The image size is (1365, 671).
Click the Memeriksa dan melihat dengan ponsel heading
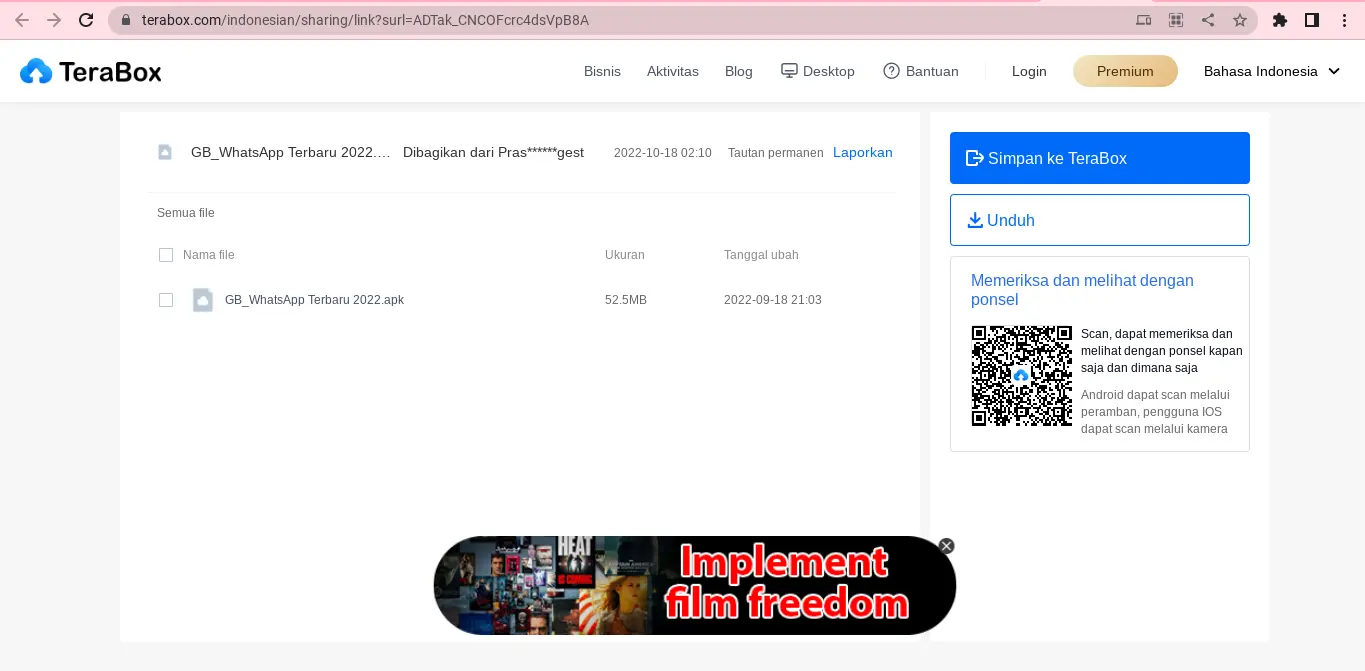1082,290
